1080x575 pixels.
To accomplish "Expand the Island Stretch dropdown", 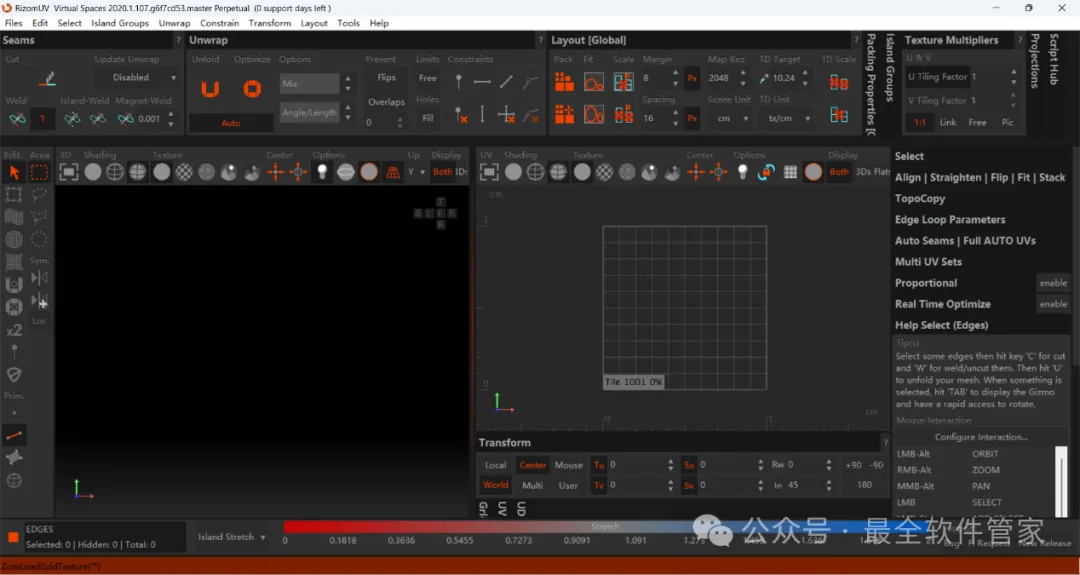I will coord(232,537).
